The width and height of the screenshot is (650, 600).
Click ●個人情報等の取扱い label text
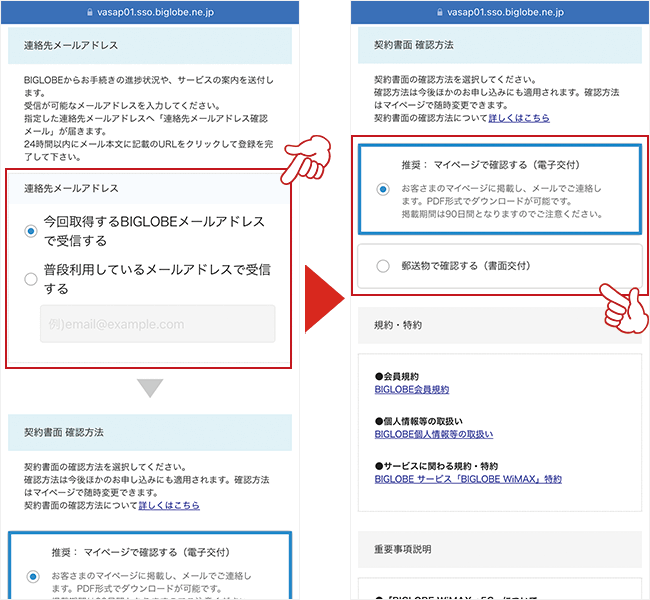click(419, 421)
